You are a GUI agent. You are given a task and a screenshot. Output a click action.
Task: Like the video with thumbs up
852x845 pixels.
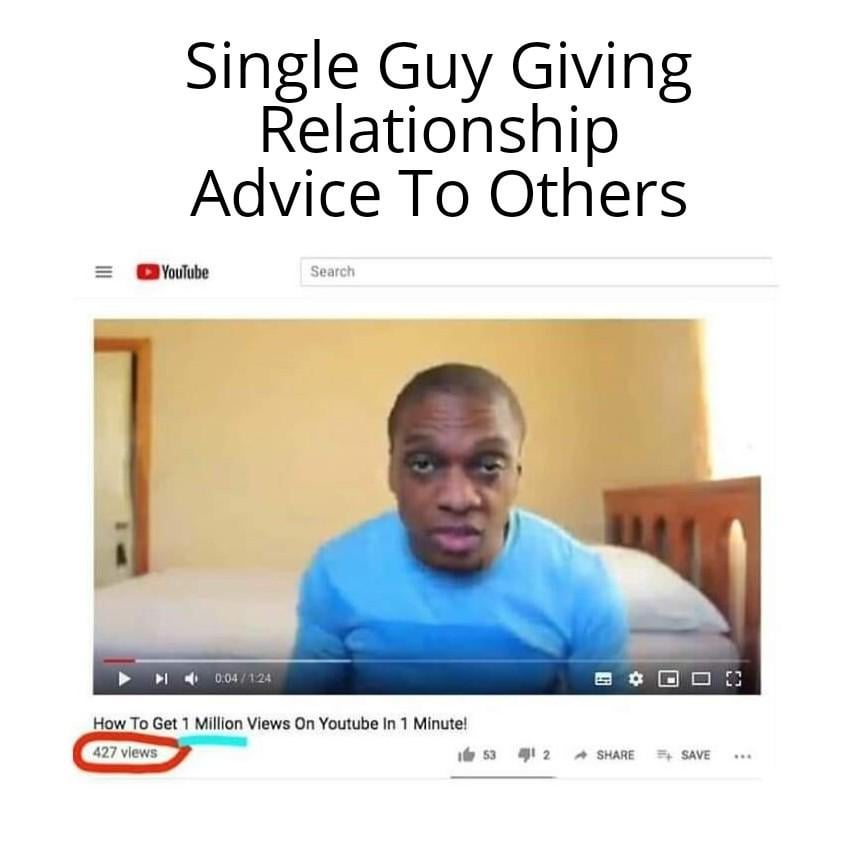[x=477, y=755]
